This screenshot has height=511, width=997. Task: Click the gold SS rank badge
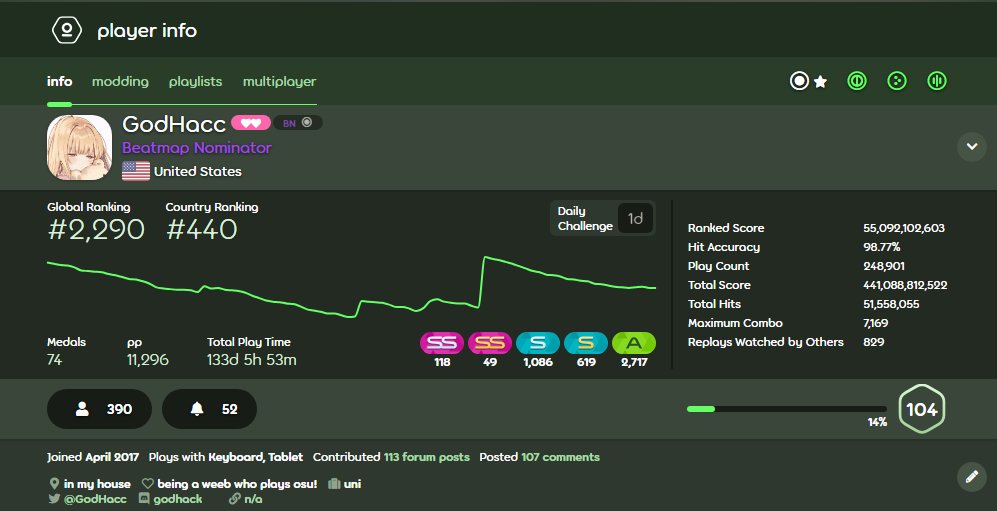[x=490, y=343]
